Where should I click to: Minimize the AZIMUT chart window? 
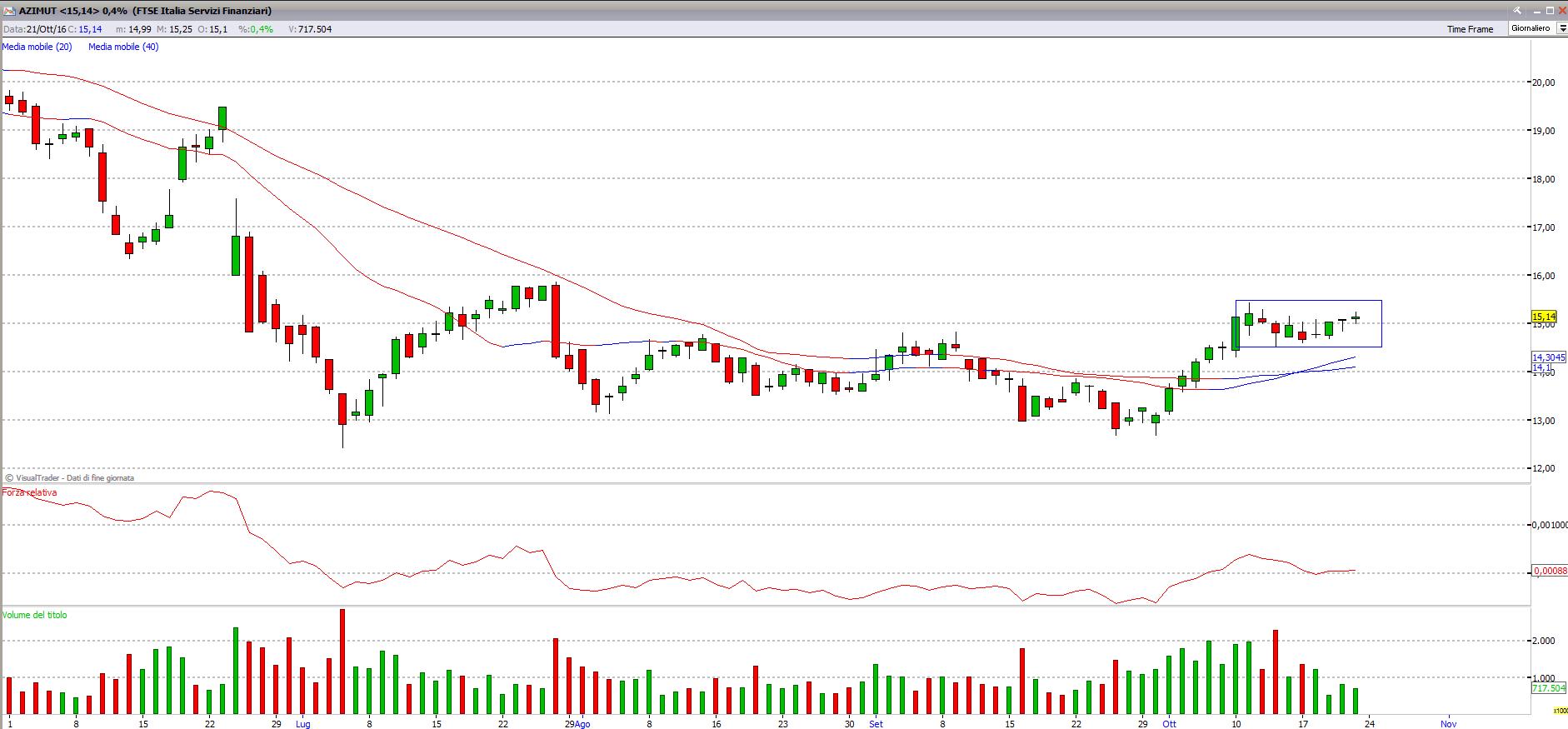(1536, 11)
